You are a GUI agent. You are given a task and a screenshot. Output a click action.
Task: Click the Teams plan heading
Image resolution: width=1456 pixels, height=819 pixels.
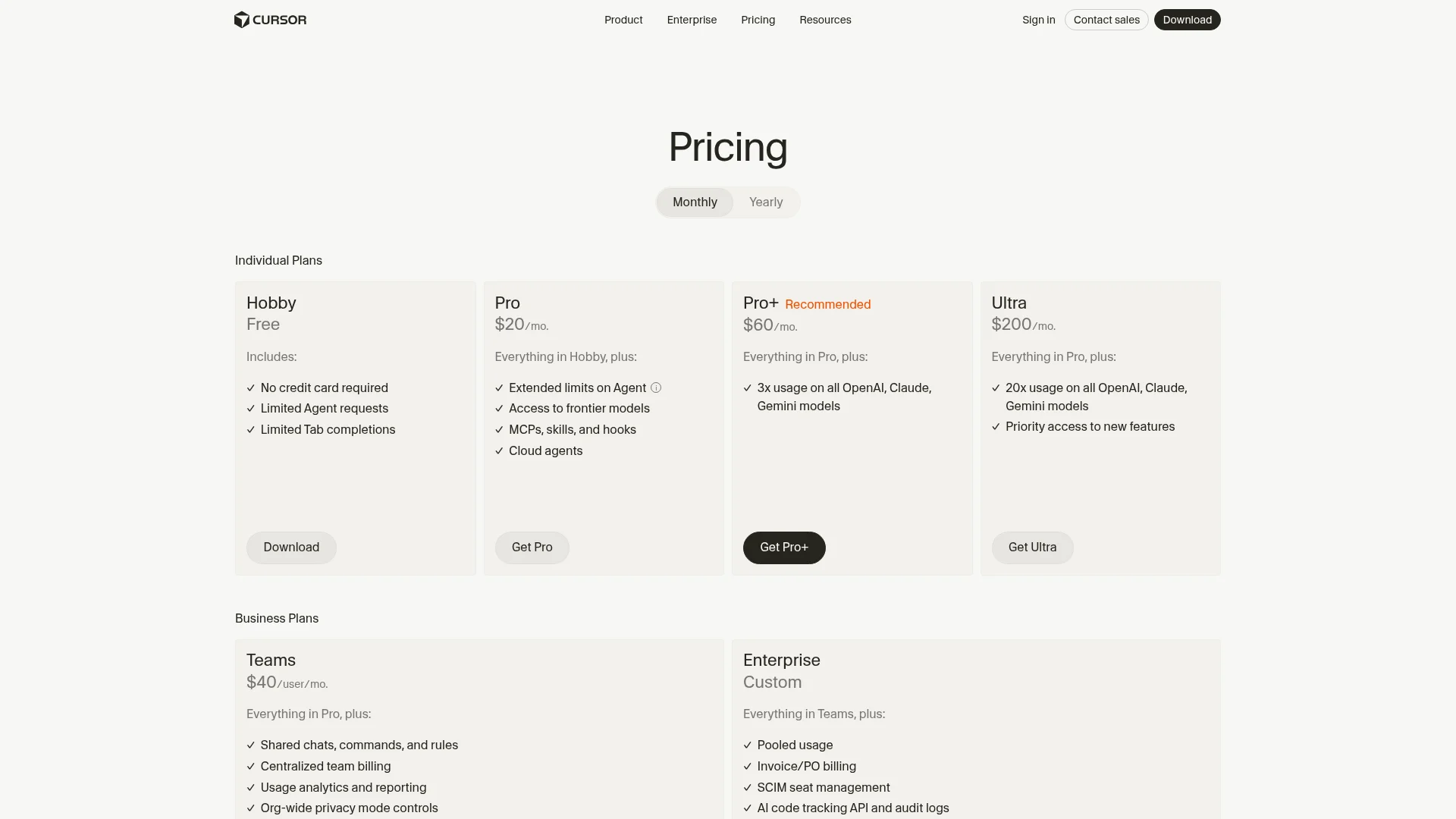tap(271, 660)
